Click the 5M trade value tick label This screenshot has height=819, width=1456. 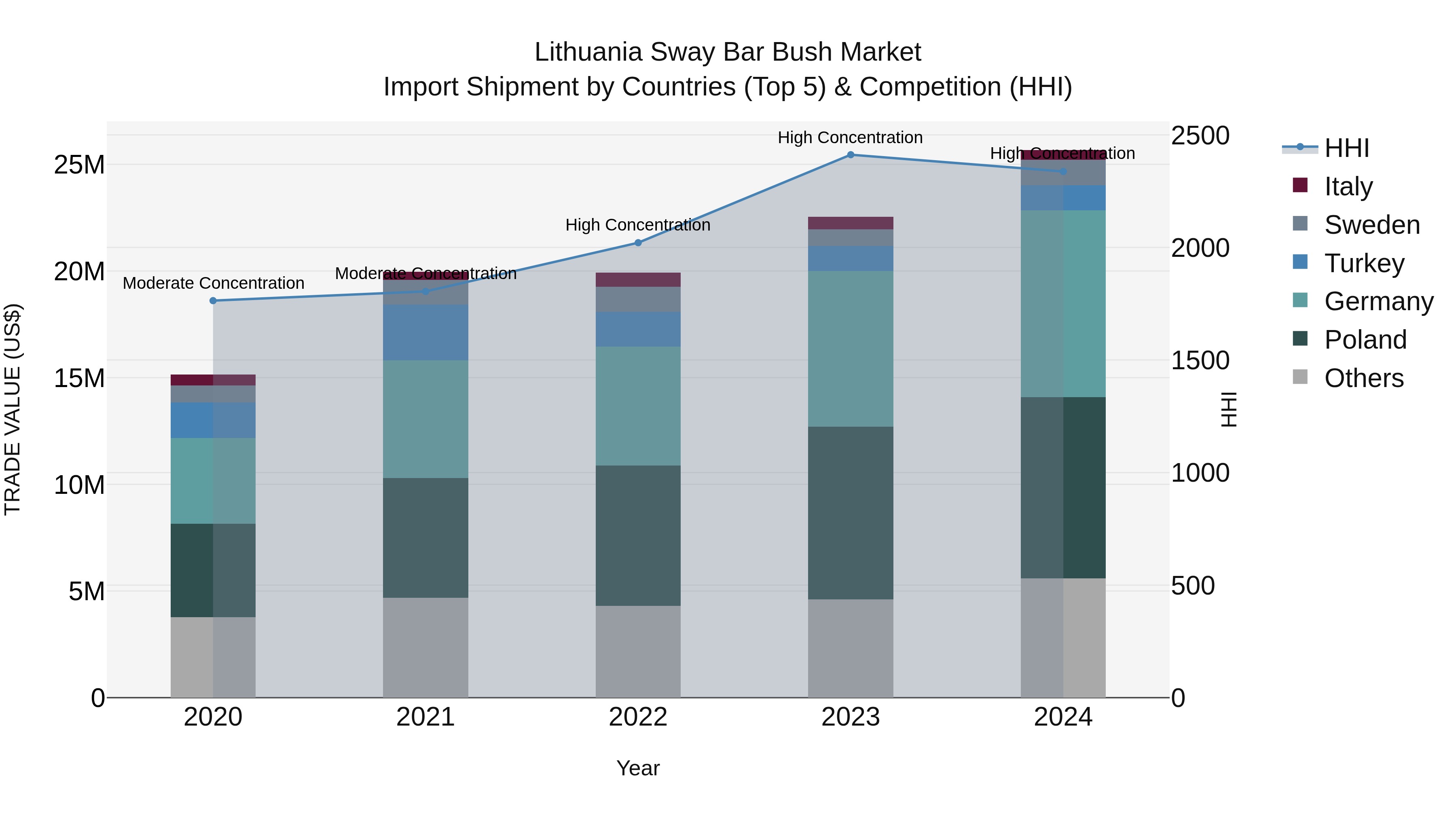point(87,591)
